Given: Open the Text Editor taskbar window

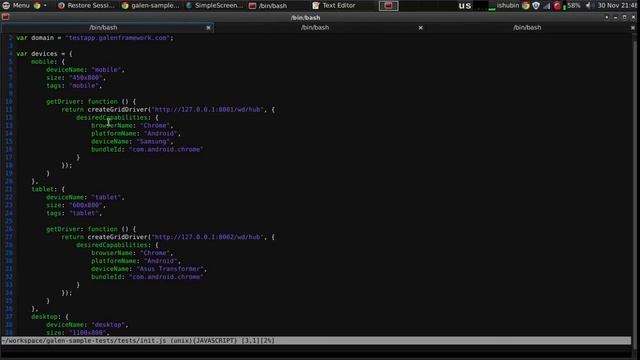Looking at the screenshot, I should 334,5.
